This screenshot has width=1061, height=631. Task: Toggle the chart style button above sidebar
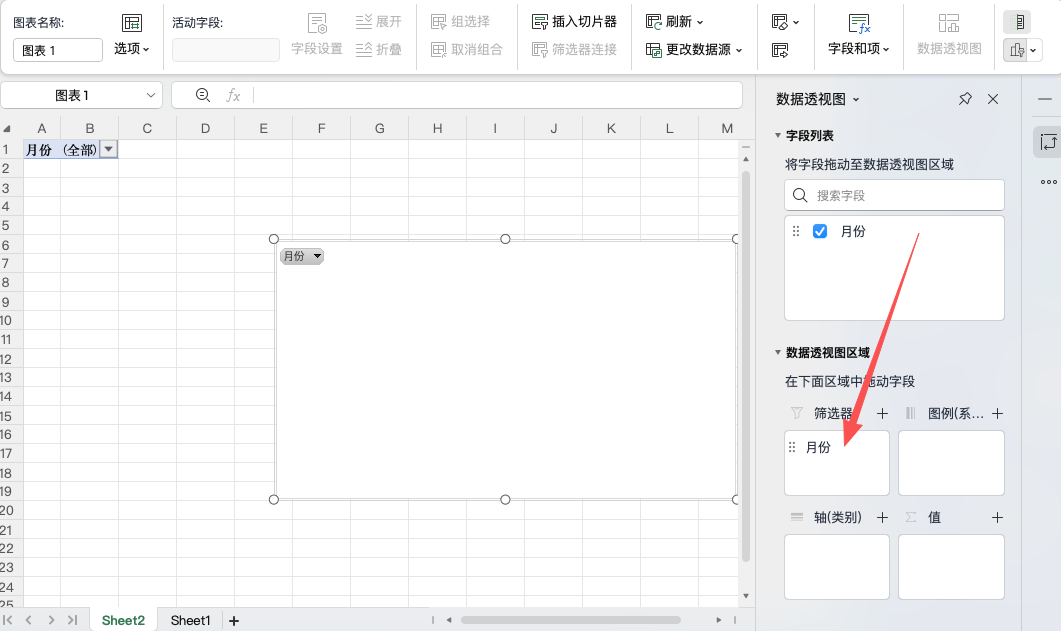(1017, 48)
